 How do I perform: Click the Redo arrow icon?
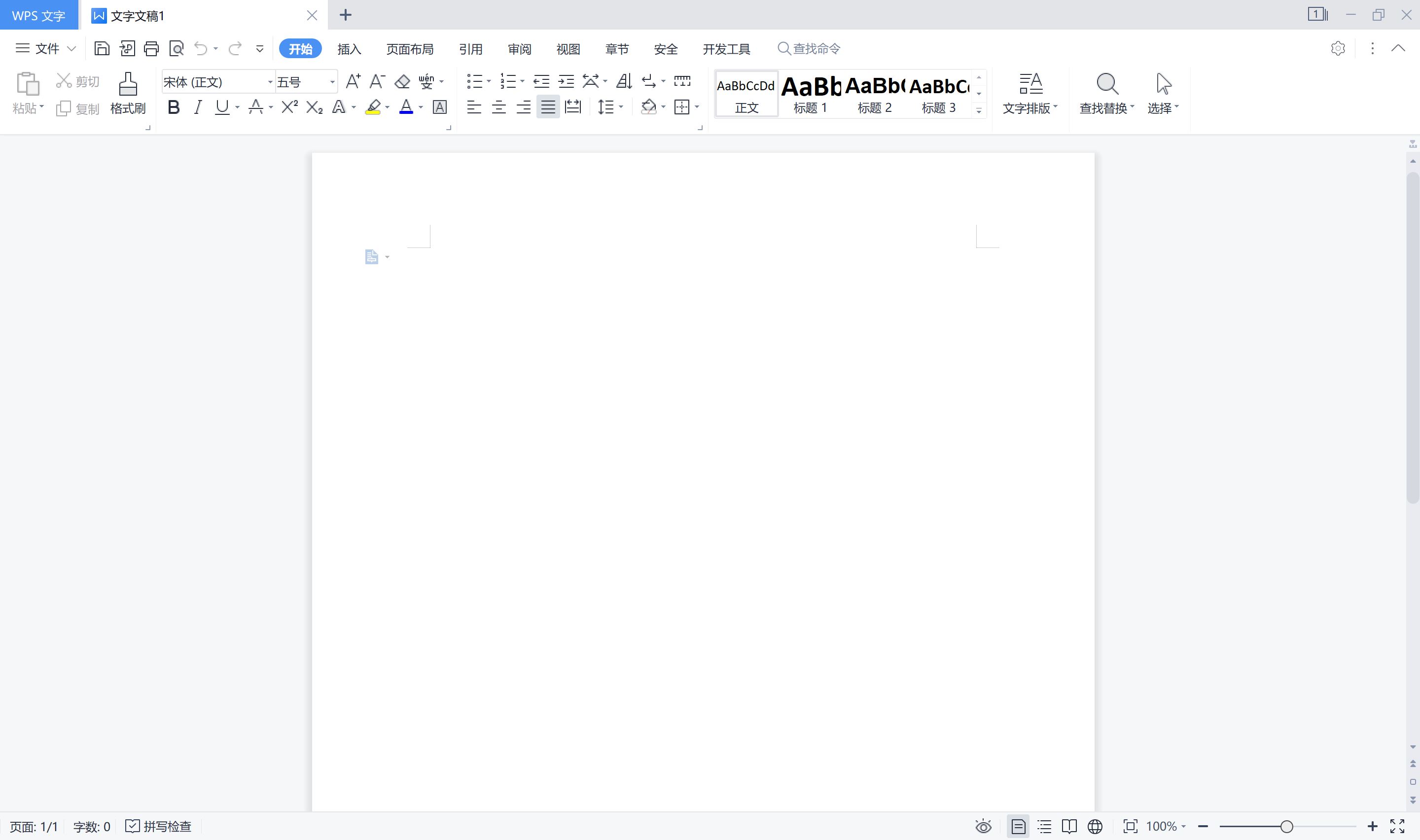click(235, 49)
